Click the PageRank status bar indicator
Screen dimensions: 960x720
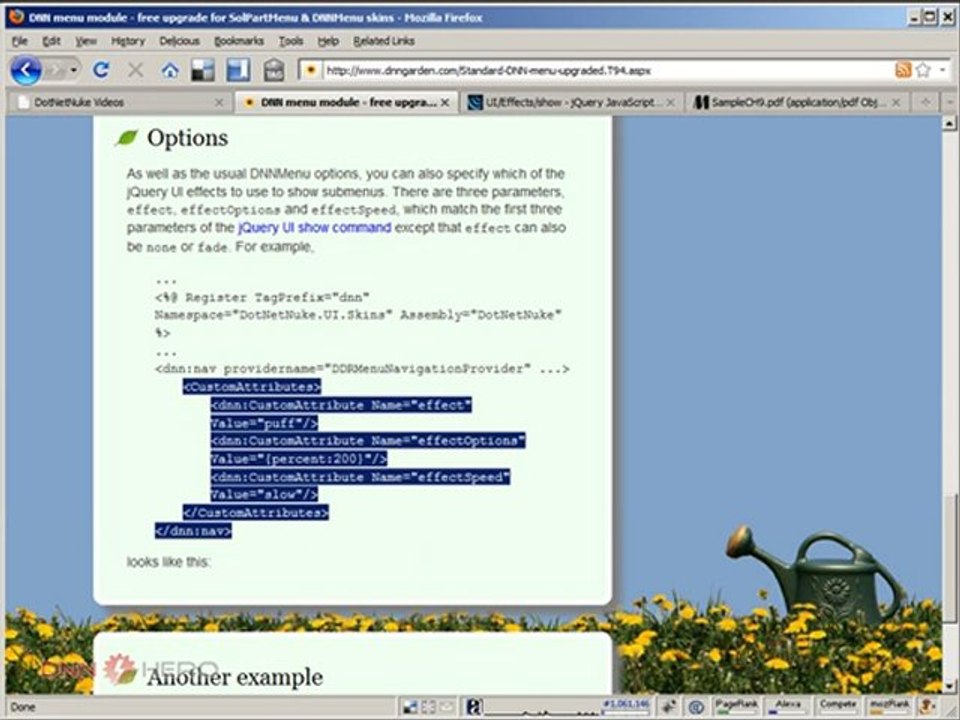[x=737, y=706]
